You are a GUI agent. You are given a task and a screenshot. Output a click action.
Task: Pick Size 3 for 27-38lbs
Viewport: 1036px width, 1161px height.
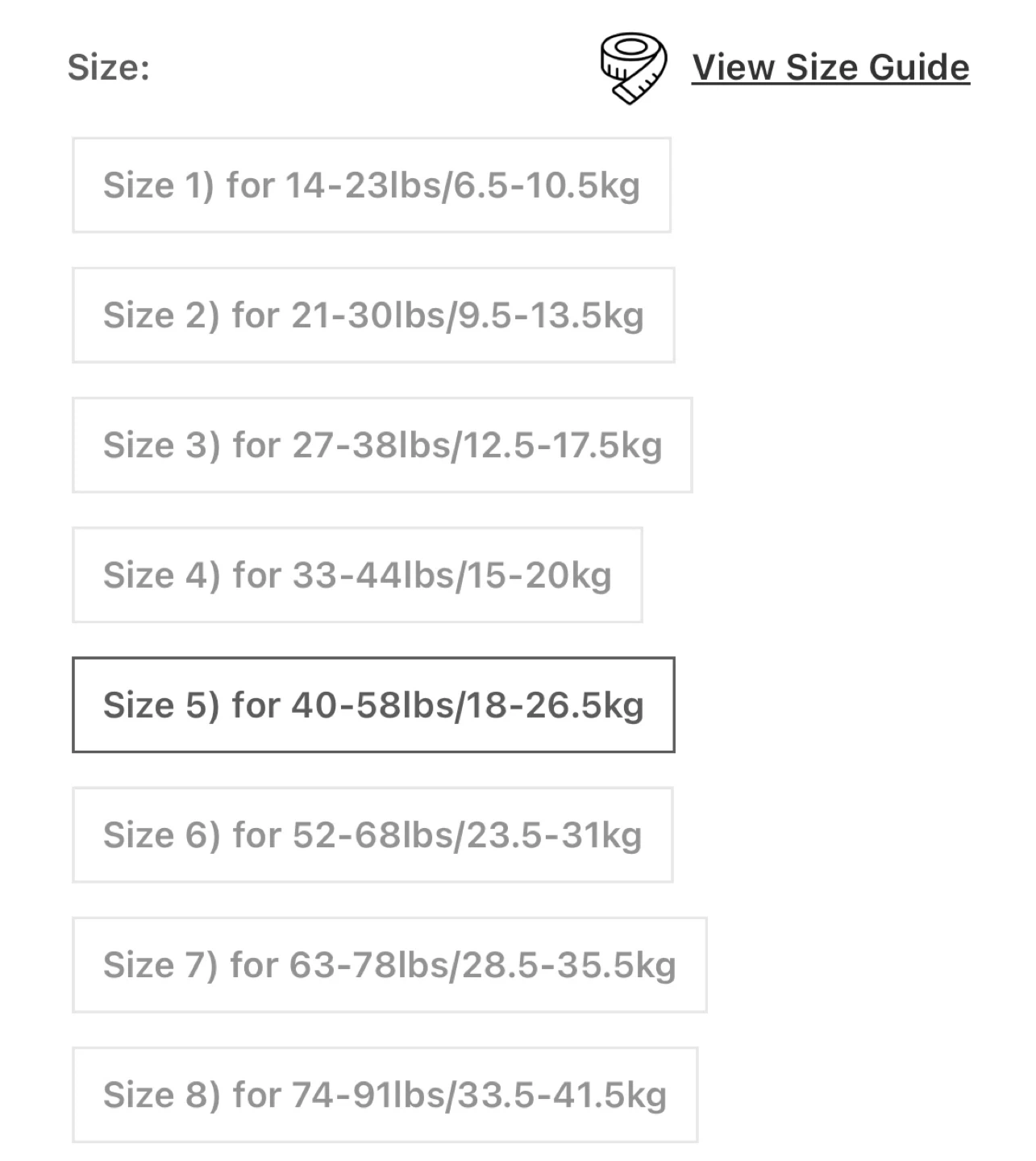(382, 445)
